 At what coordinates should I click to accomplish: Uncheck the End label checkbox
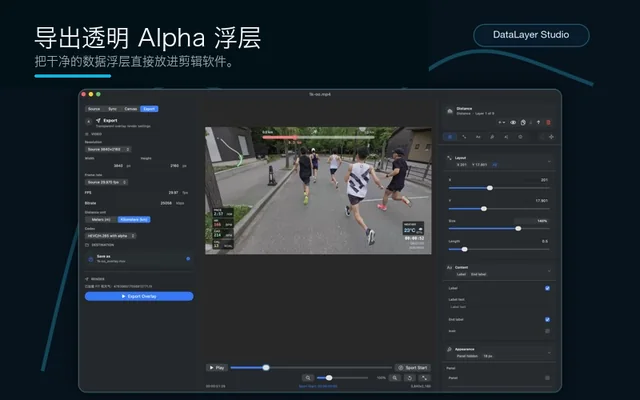pyautogui.click(x=547, y=320)
